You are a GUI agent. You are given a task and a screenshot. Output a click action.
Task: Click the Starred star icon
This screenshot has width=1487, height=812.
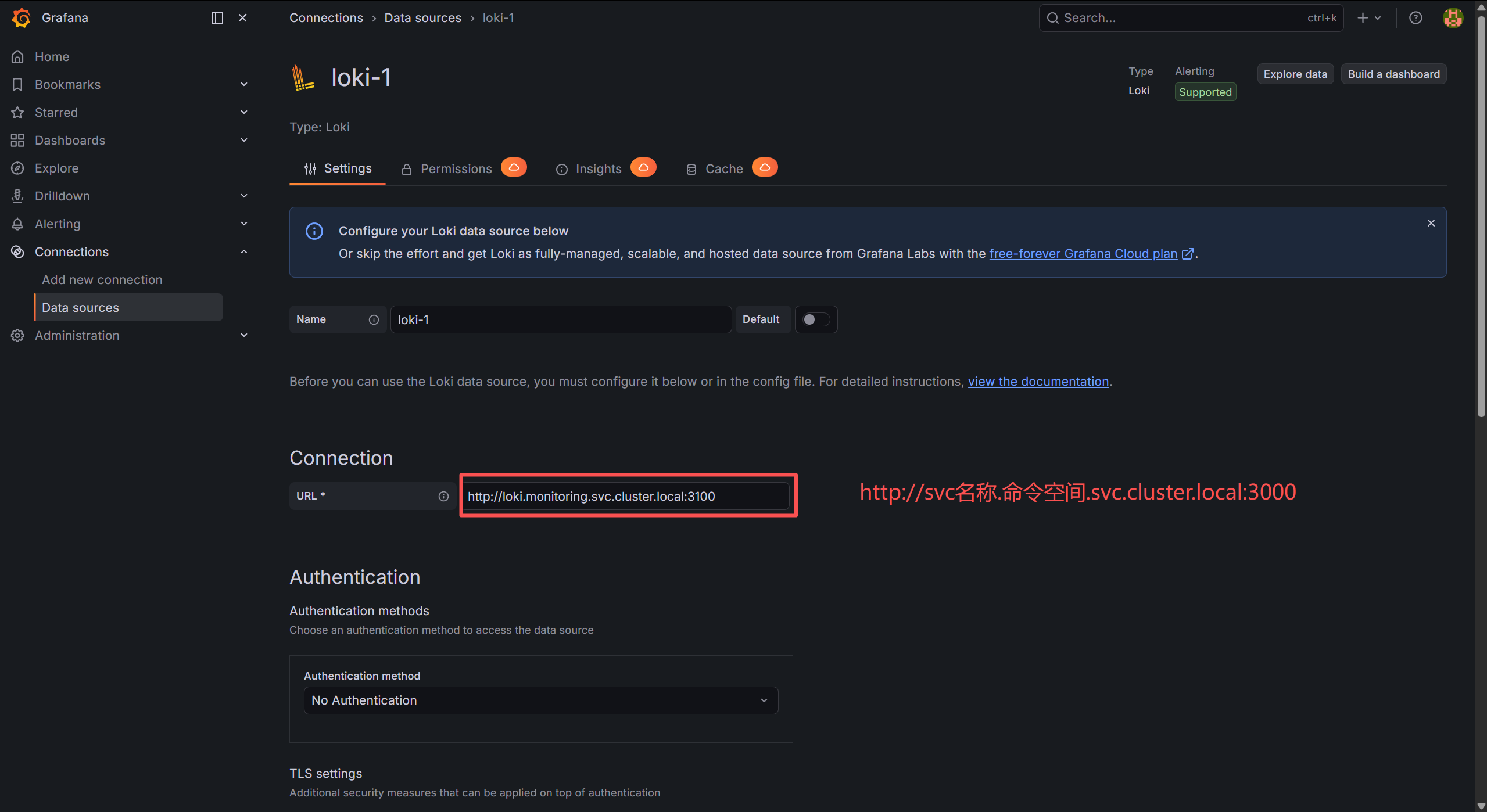coord(17,112)
